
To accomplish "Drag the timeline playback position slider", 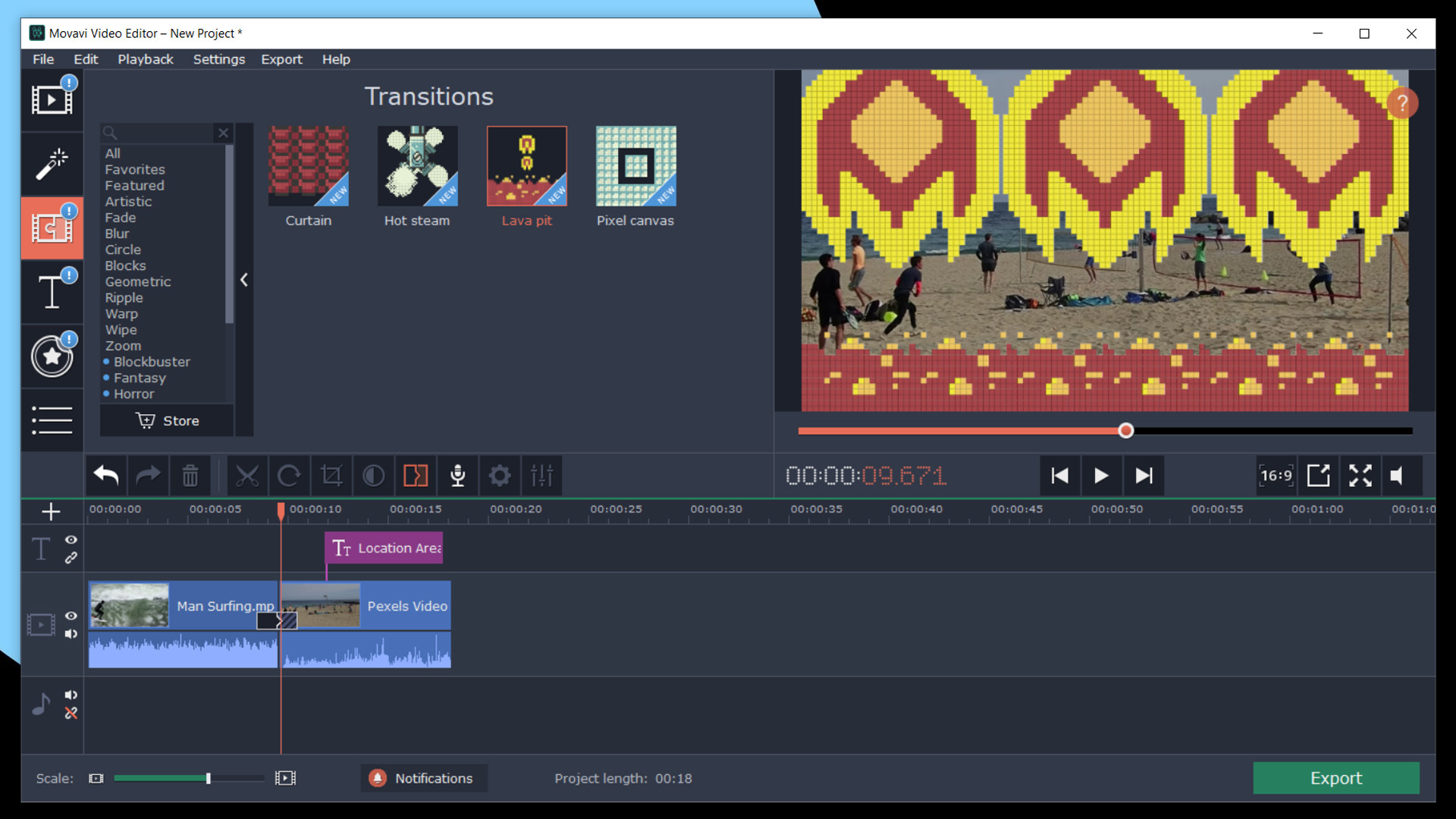I will (x=1126, y=431).
